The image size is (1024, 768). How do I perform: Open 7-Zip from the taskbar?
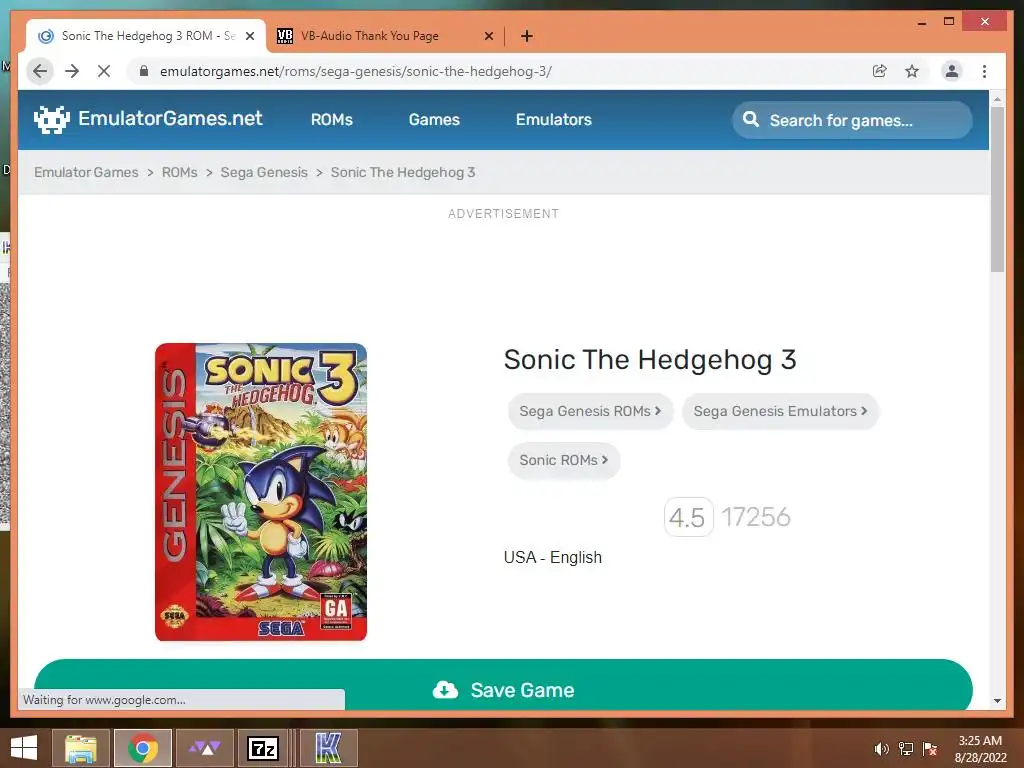(x=263, y=748)
